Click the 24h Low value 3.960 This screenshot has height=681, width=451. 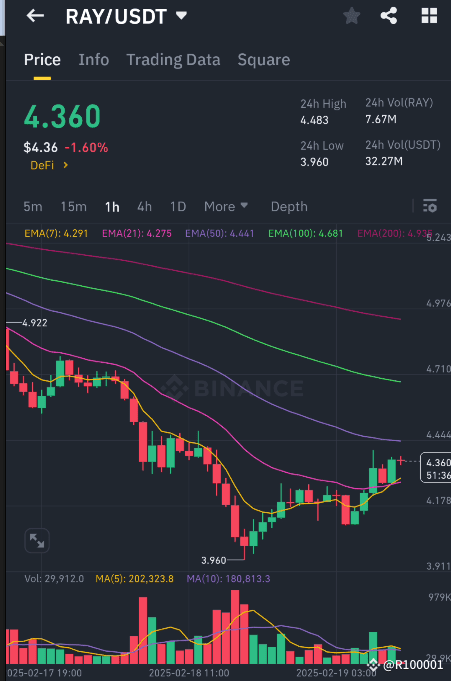314,162
